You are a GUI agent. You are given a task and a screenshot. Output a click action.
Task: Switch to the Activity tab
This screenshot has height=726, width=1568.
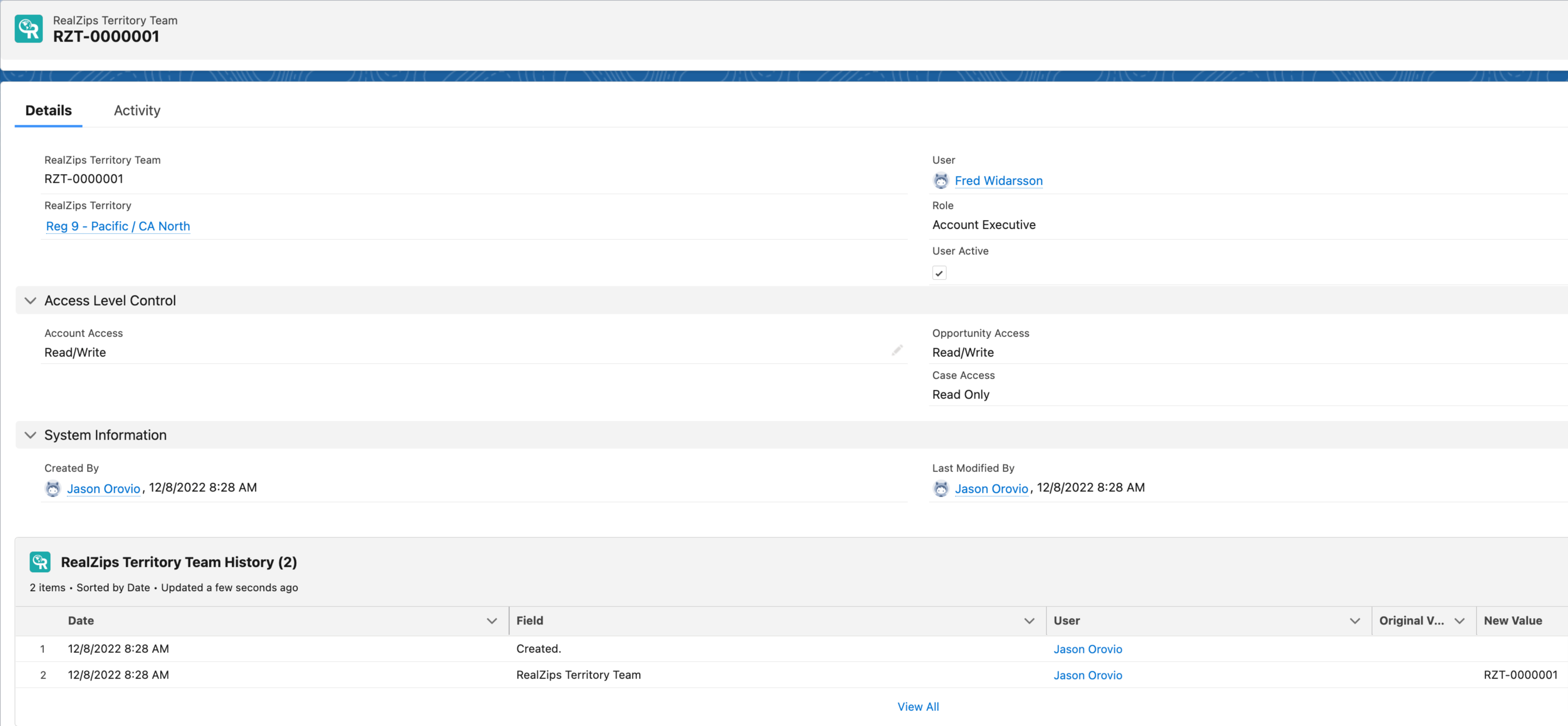pyautogui.click(x=137, y=111)
